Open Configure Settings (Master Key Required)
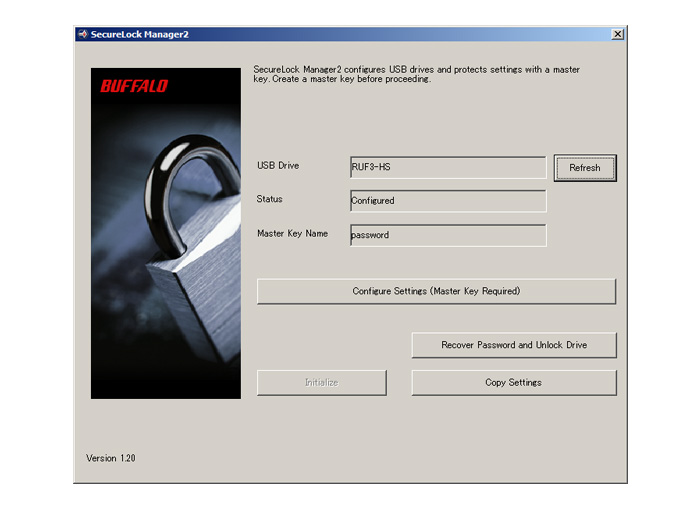The width and height of the screenshot is (700, 510). pos(436,291)
